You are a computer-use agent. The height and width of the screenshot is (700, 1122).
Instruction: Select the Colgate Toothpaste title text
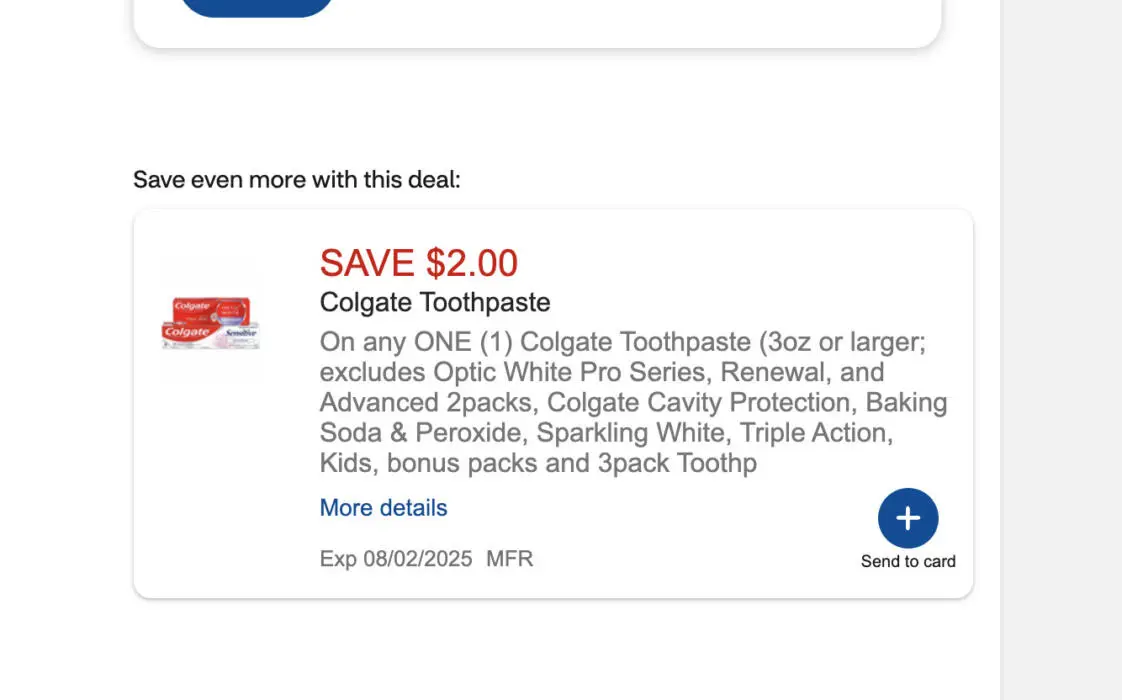[x=434, y=302]
